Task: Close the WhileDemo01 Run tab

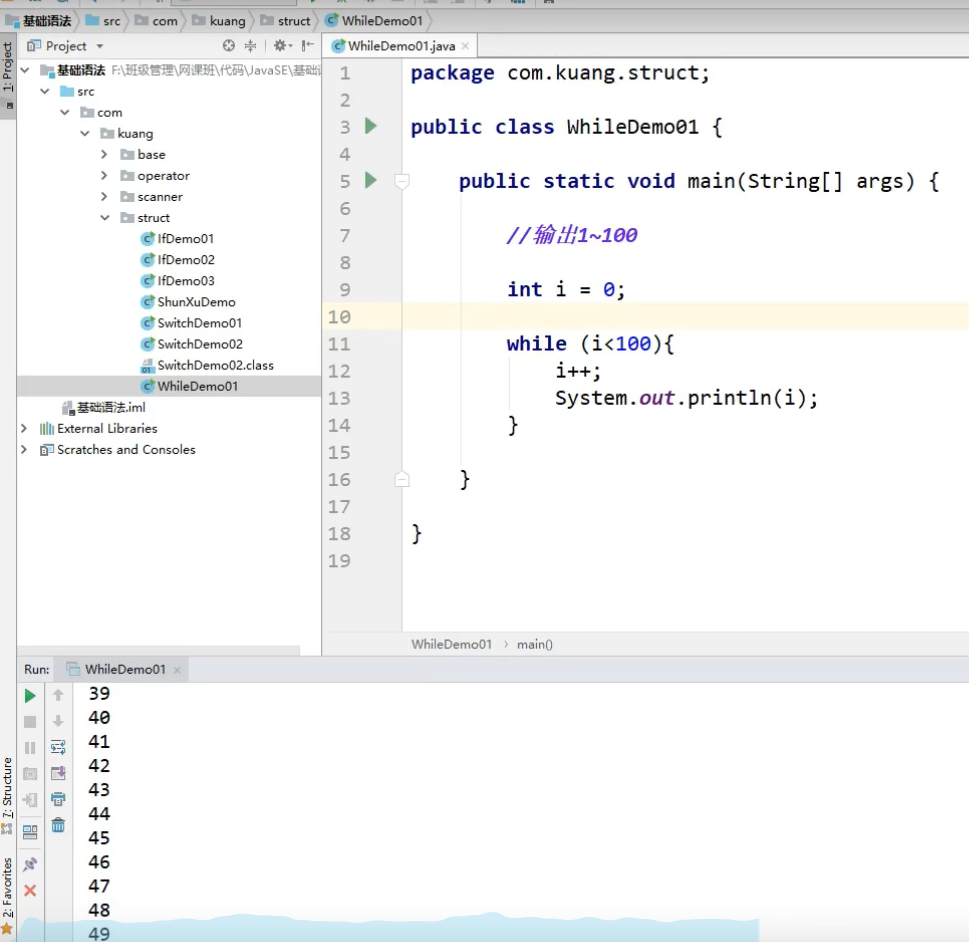Action: point(177,669)
